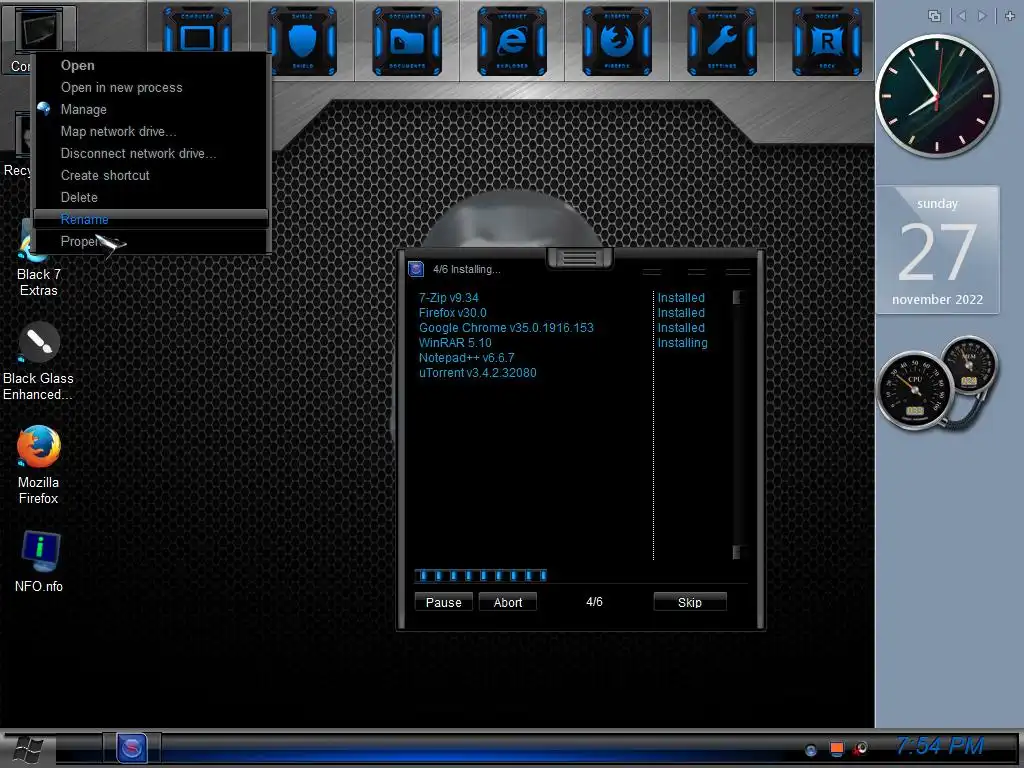
Task: Open Settings wrench dock icon
Action: [722, 40]
